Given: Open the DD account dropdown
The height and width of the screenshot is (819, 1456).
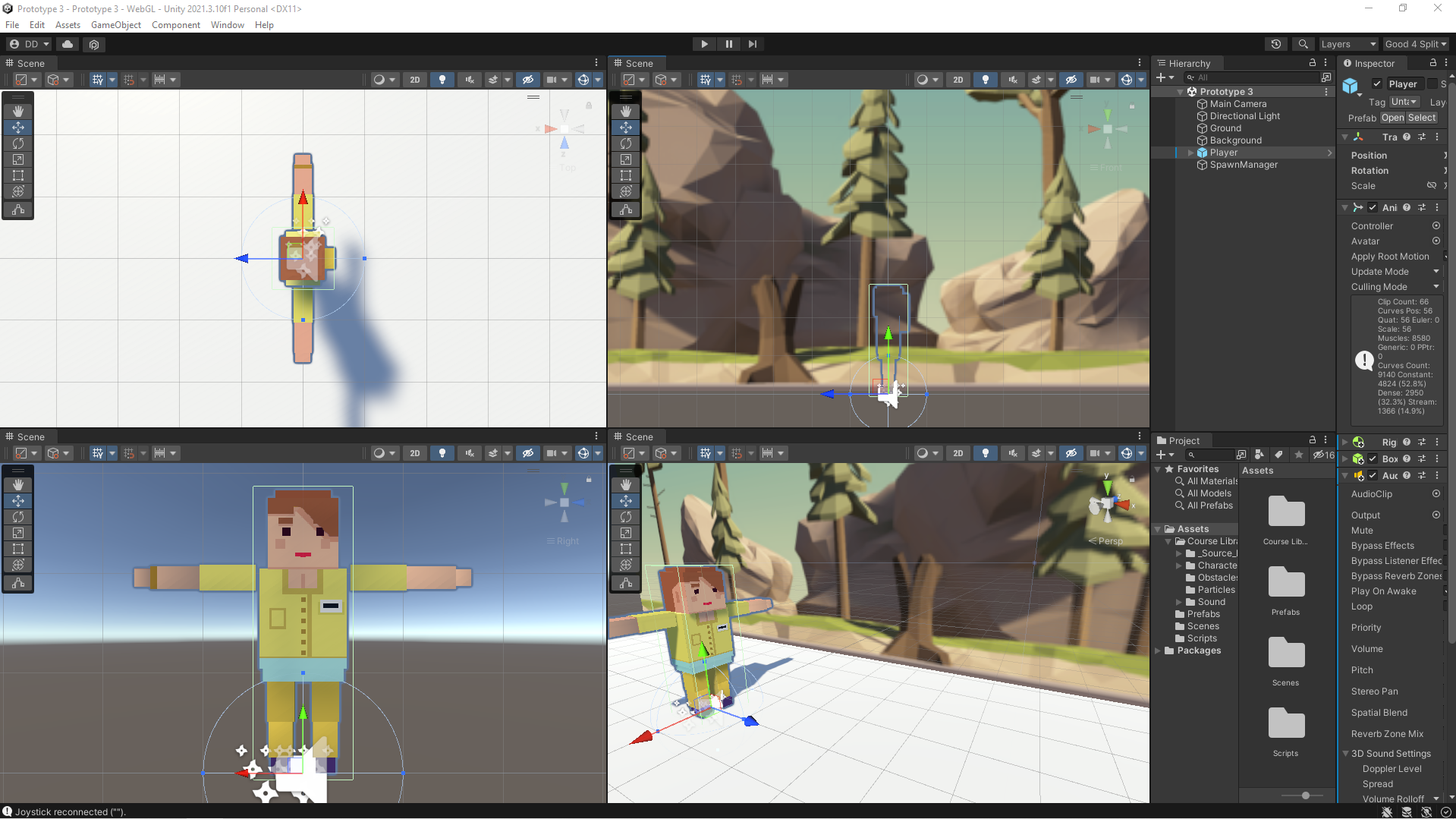Looking at the screenshot, I should [x=29, y=44].
